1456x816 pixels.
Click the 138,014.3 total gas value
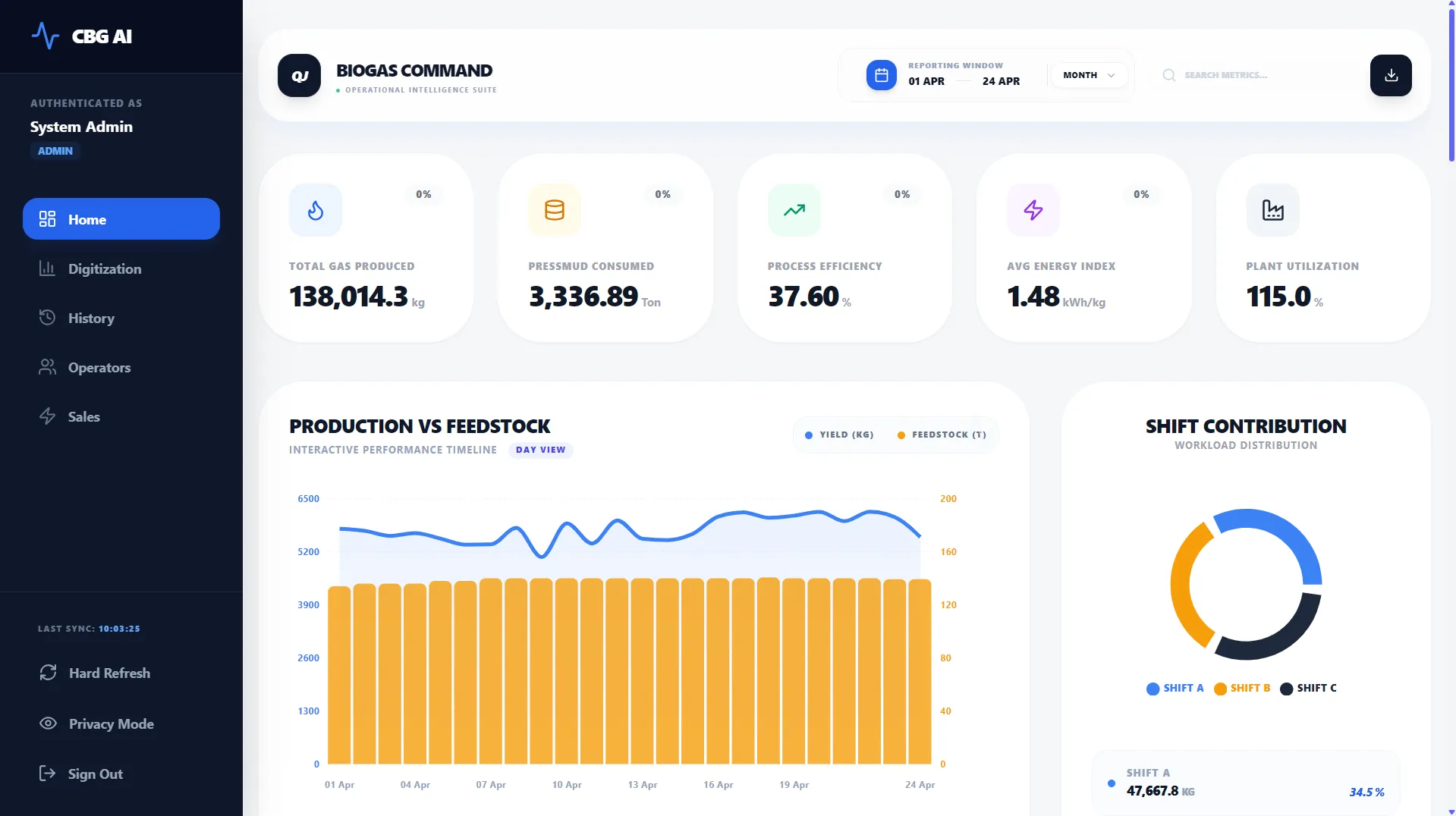click(348, 296)
